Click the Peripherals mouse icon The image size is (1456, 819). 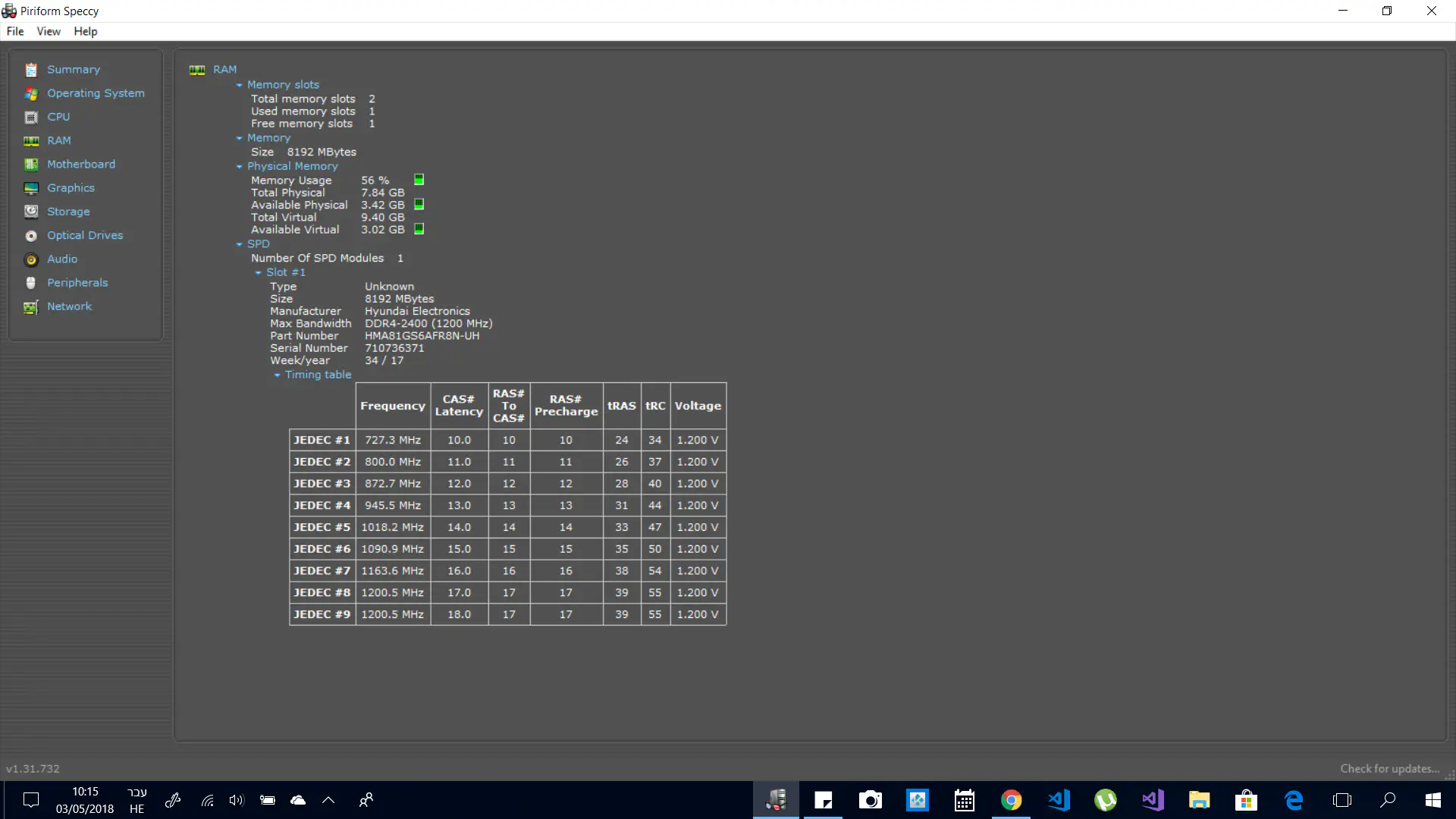coord(31,283)
